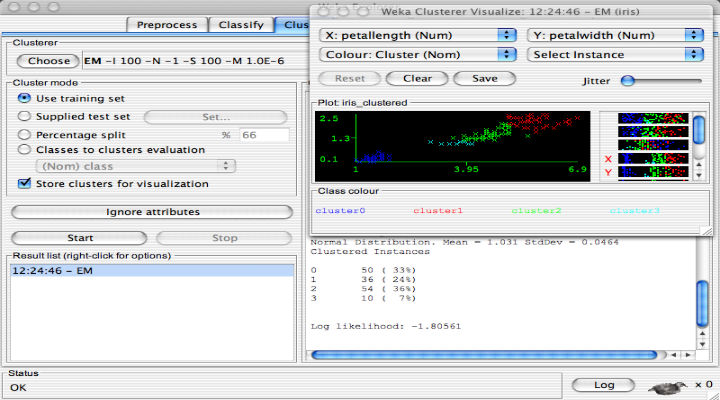Switch to the Preprocess tab
The height and width of the screenshot is (400, 720).
pos(167,25)
